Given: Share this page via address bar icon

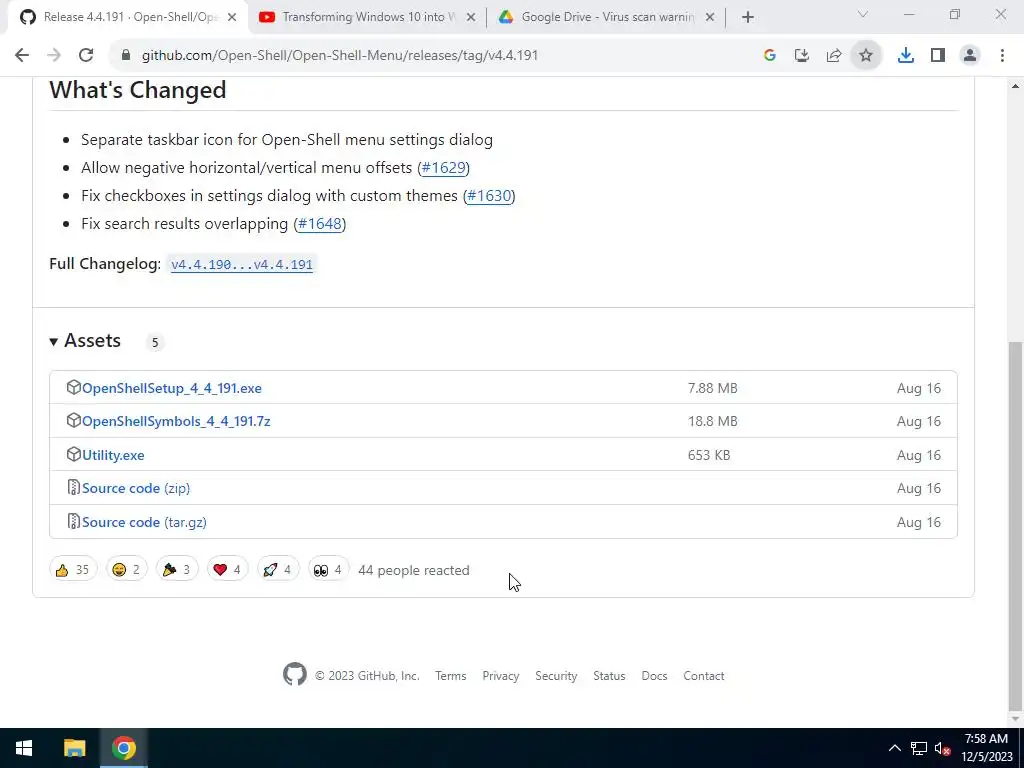Looking at the screenshot, I should pos(833,56).
